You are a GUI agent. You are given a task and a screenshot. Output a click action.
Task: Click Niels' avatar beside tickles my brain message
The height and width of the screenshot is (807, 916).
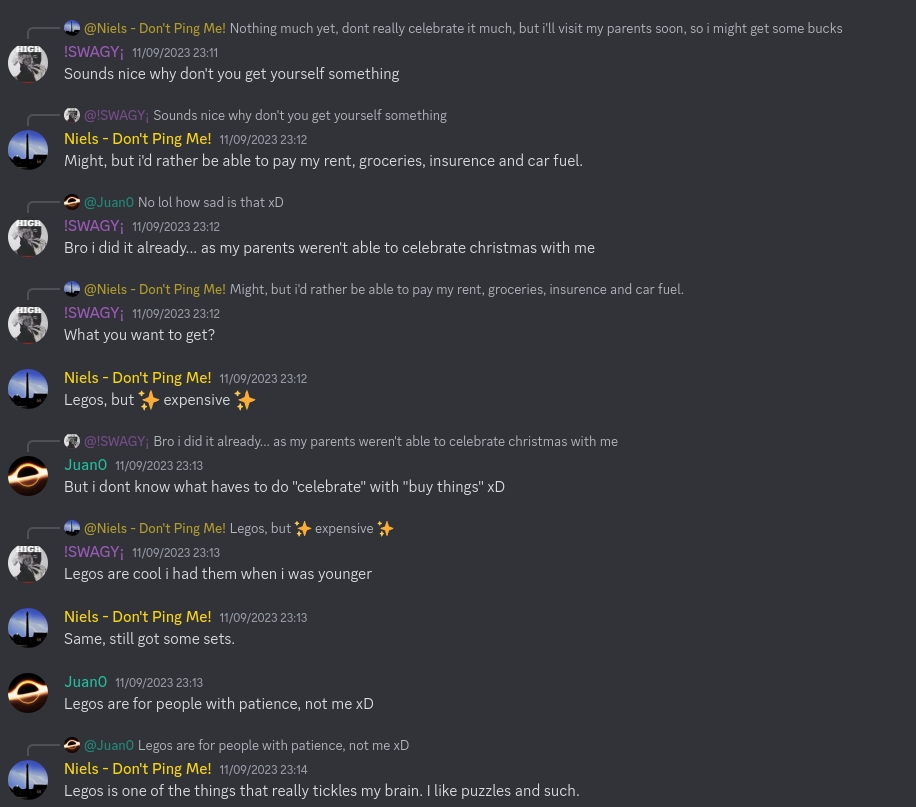[27, 780]
